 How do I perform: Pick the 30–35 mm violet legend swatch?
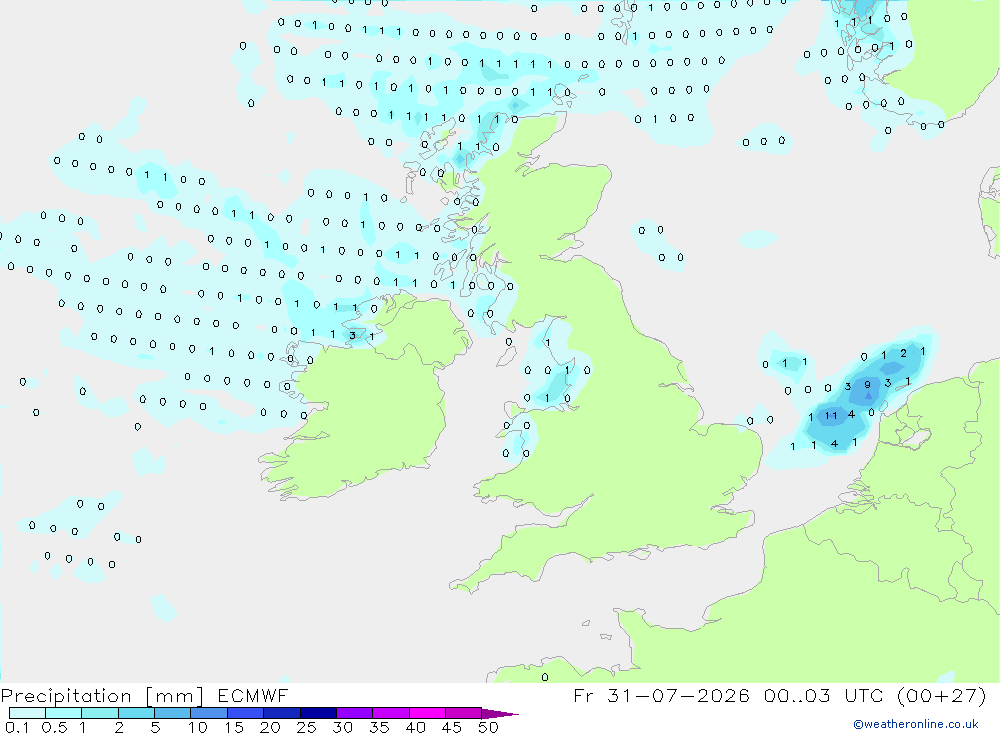coord(355,713)
